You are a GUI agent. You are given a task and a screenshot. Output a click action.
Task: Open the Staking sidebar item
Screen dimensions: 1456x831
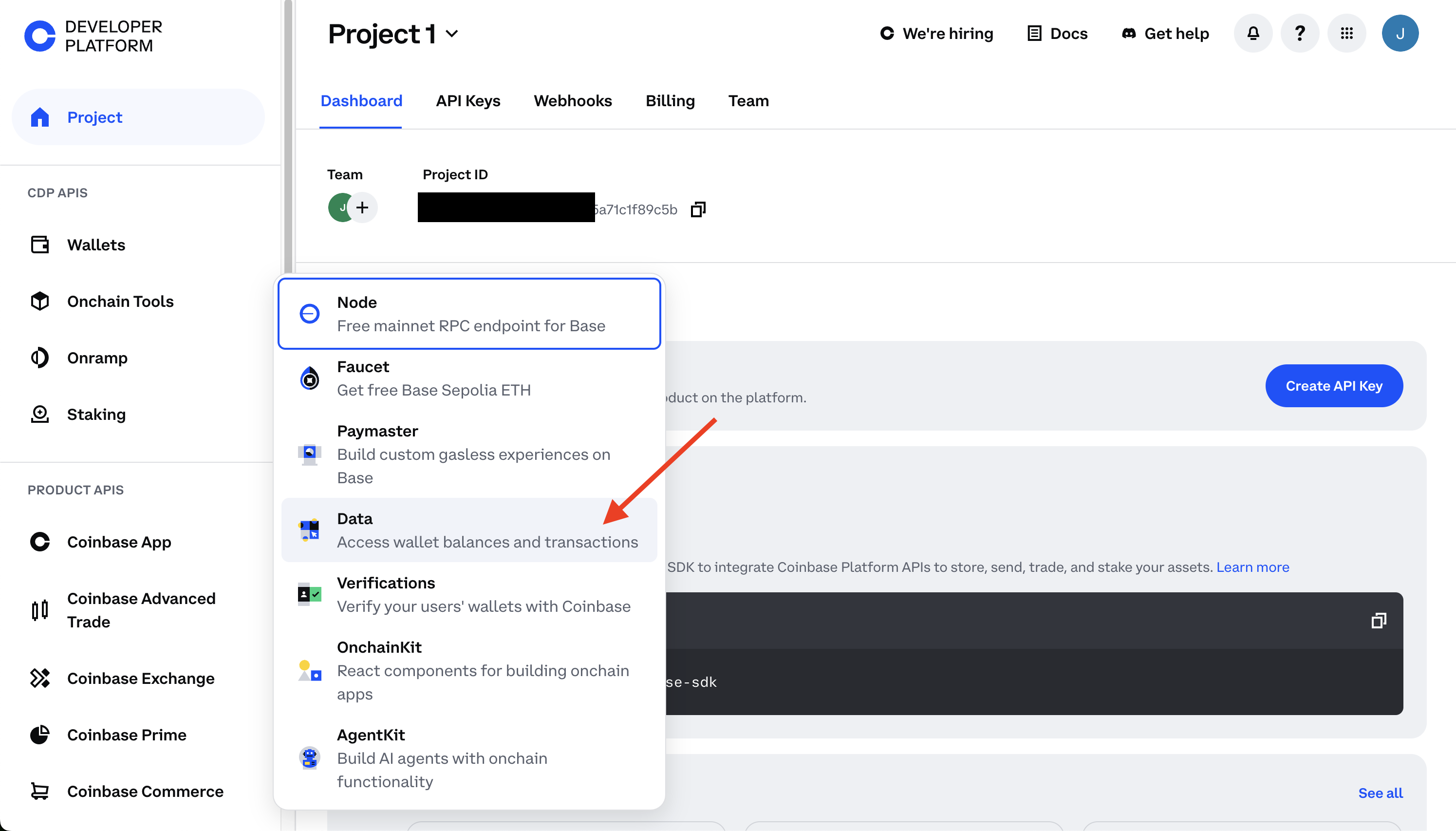(138, 415)
